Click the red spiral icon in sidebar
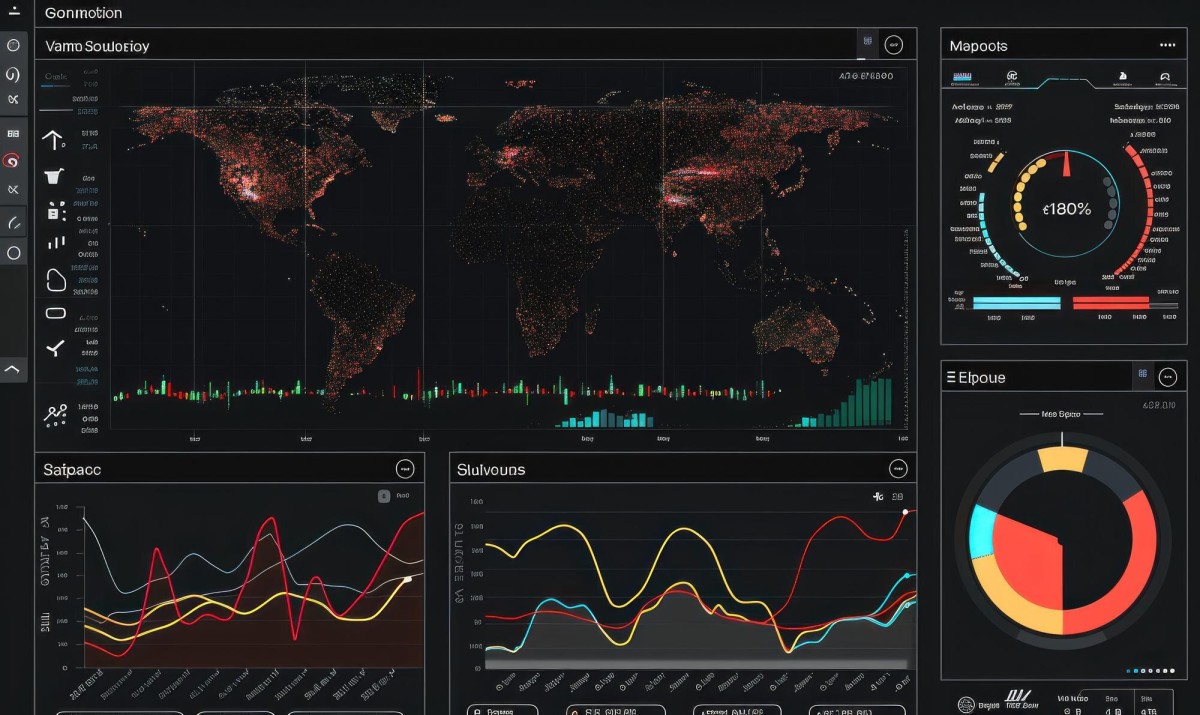Image resolution: width=1200 pixels, height=715 pixels. [13, 160]
